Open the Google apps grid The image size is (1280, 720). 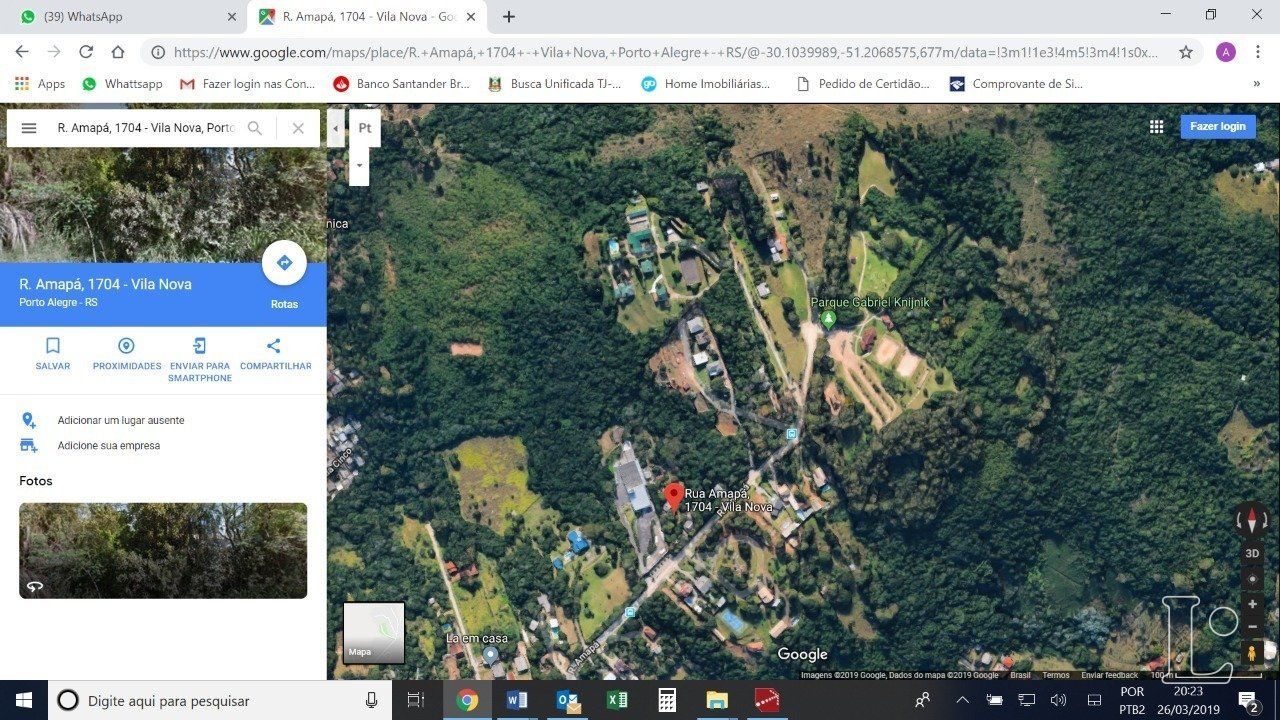pos(1156,127)
